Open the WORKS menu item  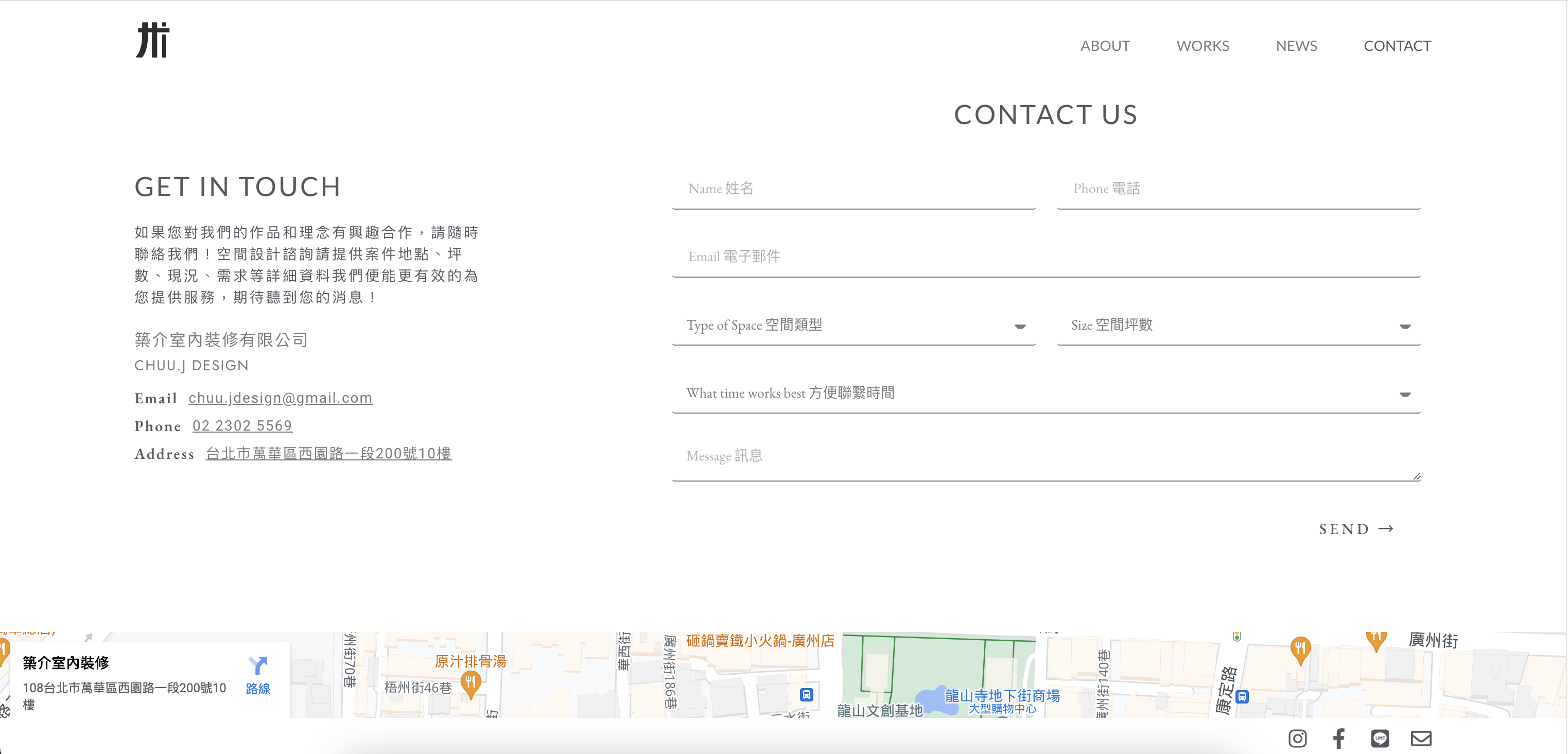pos(1203,46)
